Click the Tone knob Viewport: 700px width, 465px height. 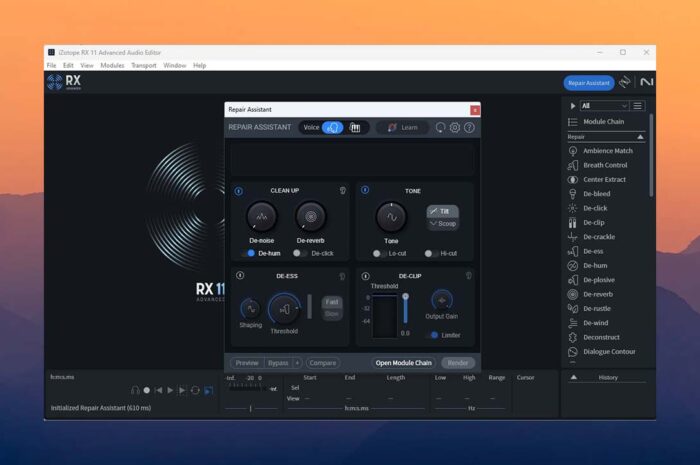[x=391, y=217]
